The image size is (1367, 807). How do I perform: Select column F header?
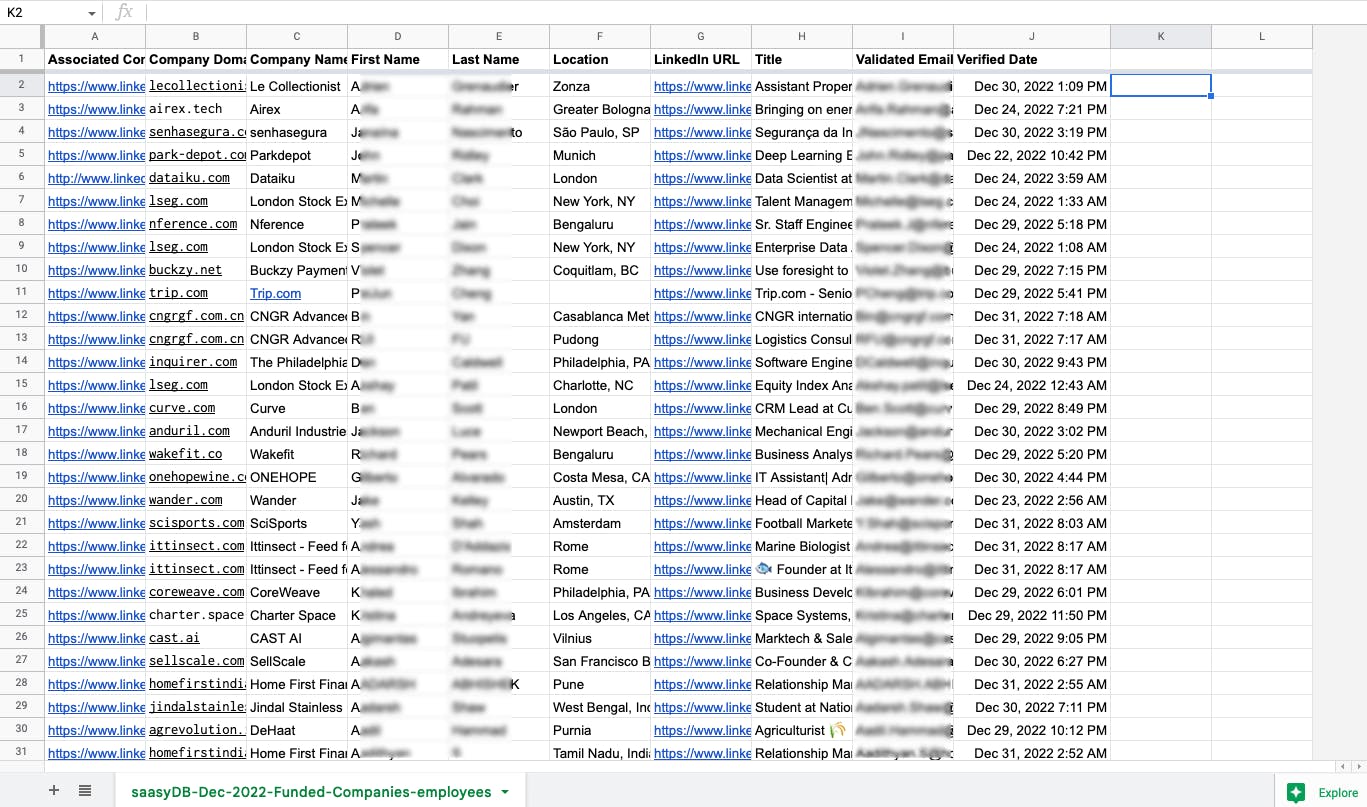click(x=600, y=37)
